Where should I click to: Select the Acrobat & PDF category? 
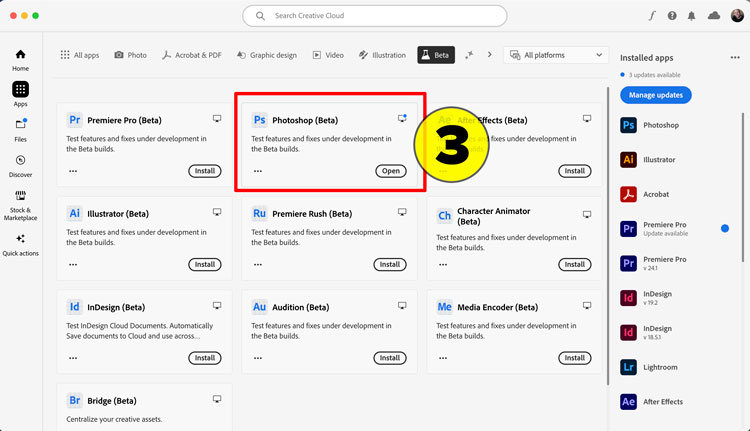[x=192, y=55]
